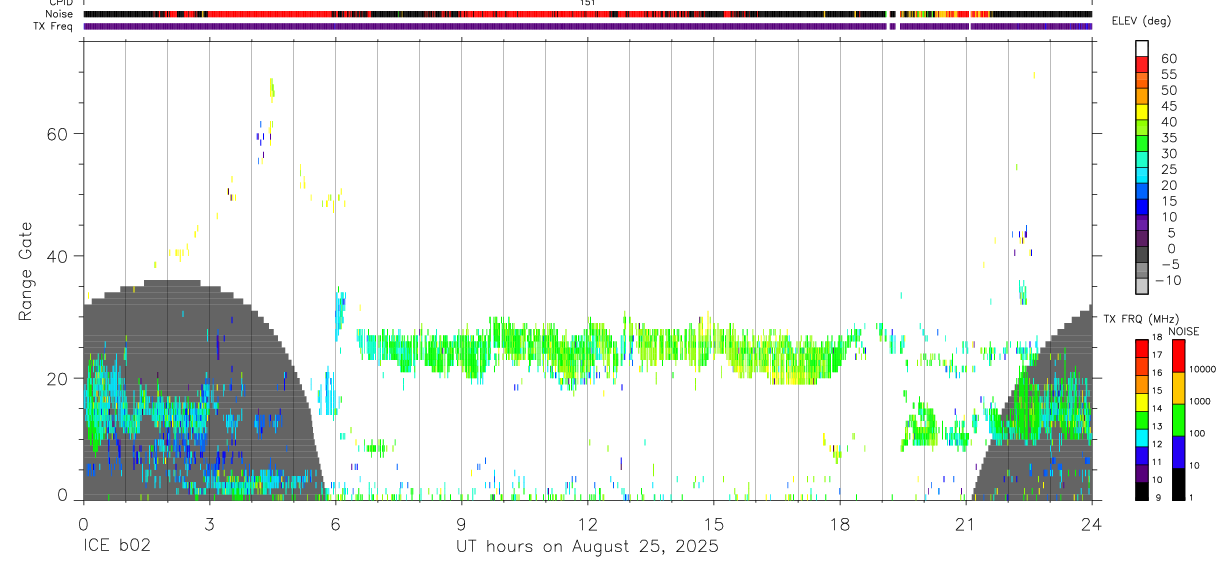Click the 'TX Freq' row label at top left
Viewport: 1228px width, 567px height.
(x=55, y=25)
